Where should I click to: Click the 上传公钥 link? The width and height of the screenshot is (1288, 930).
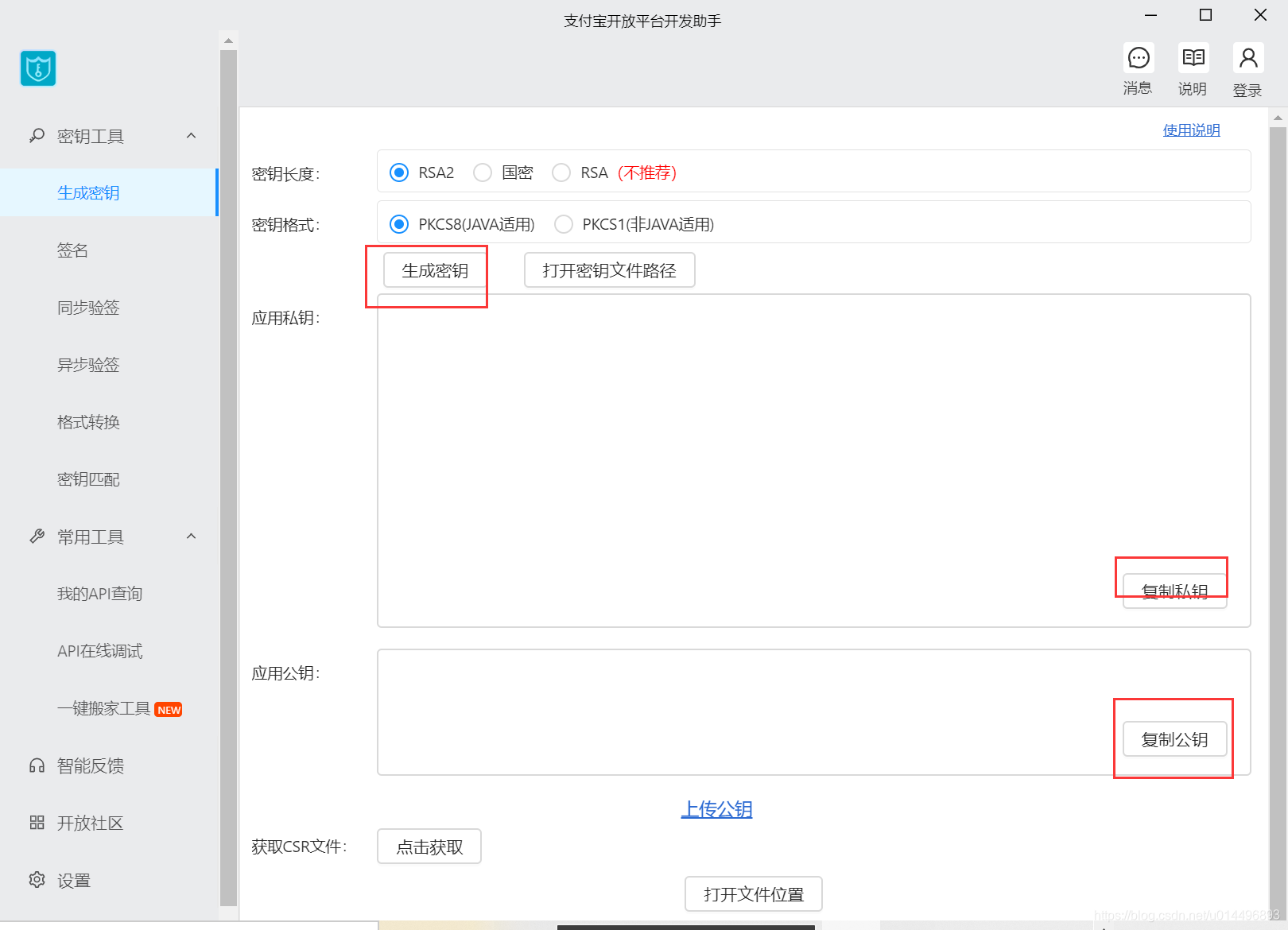[x=716, y=809]
